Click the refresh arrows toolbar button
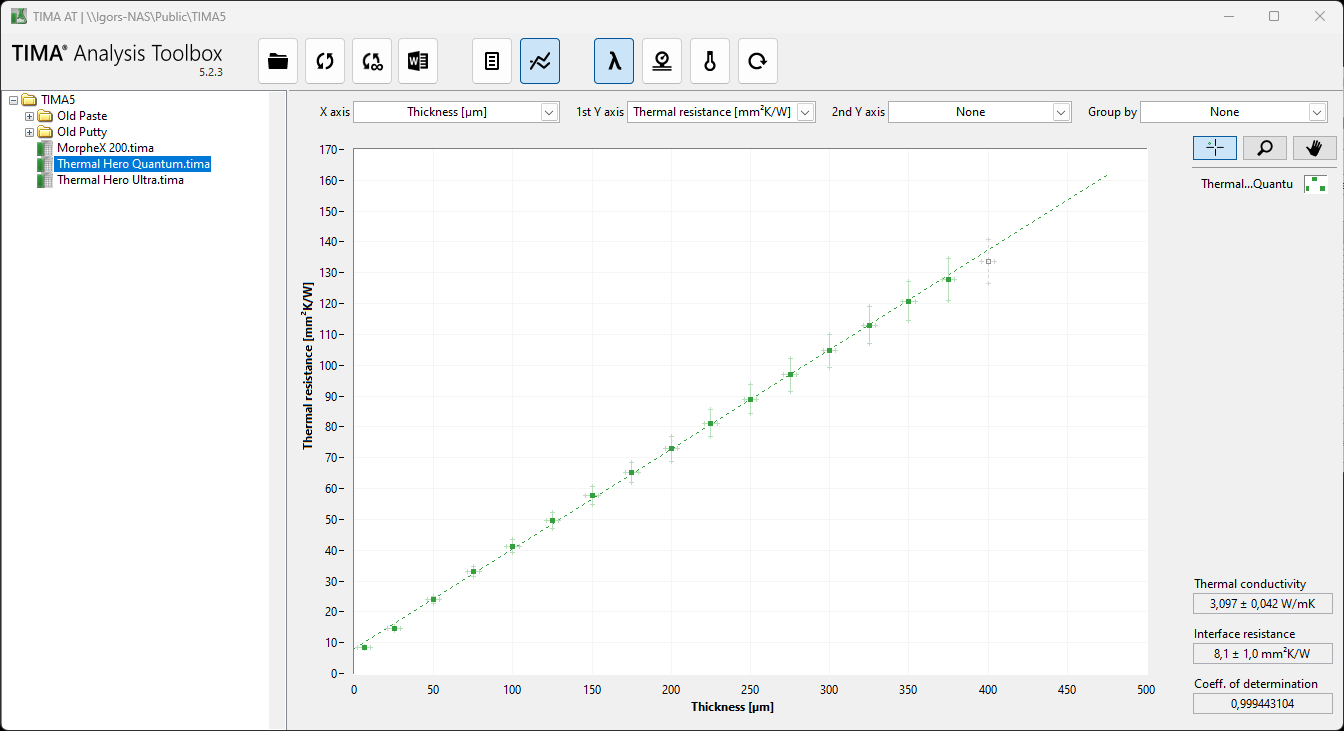This screenshot has height=731, width=1344. tap(325, 61)
